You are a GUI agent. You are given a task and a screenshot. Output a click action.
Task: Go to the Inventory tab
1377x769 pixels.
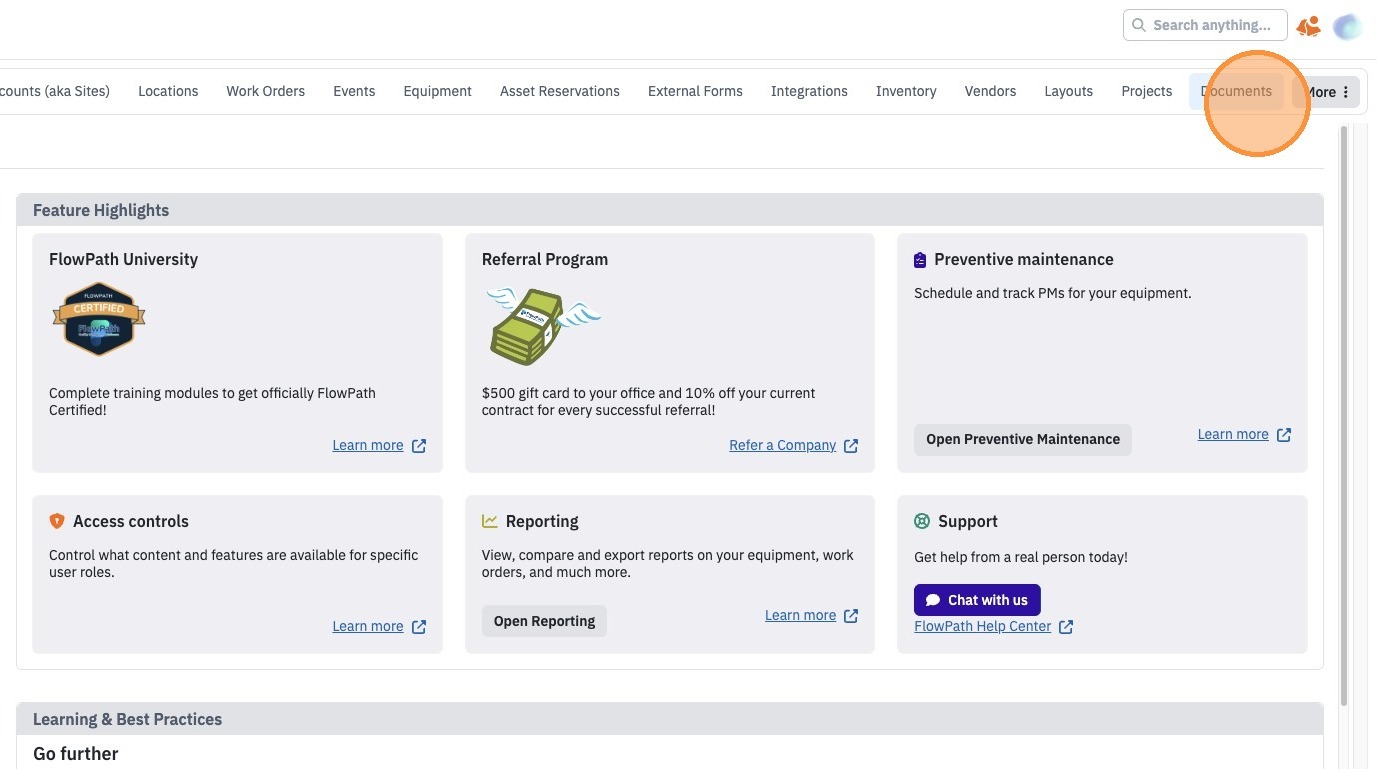click(906, 91)
